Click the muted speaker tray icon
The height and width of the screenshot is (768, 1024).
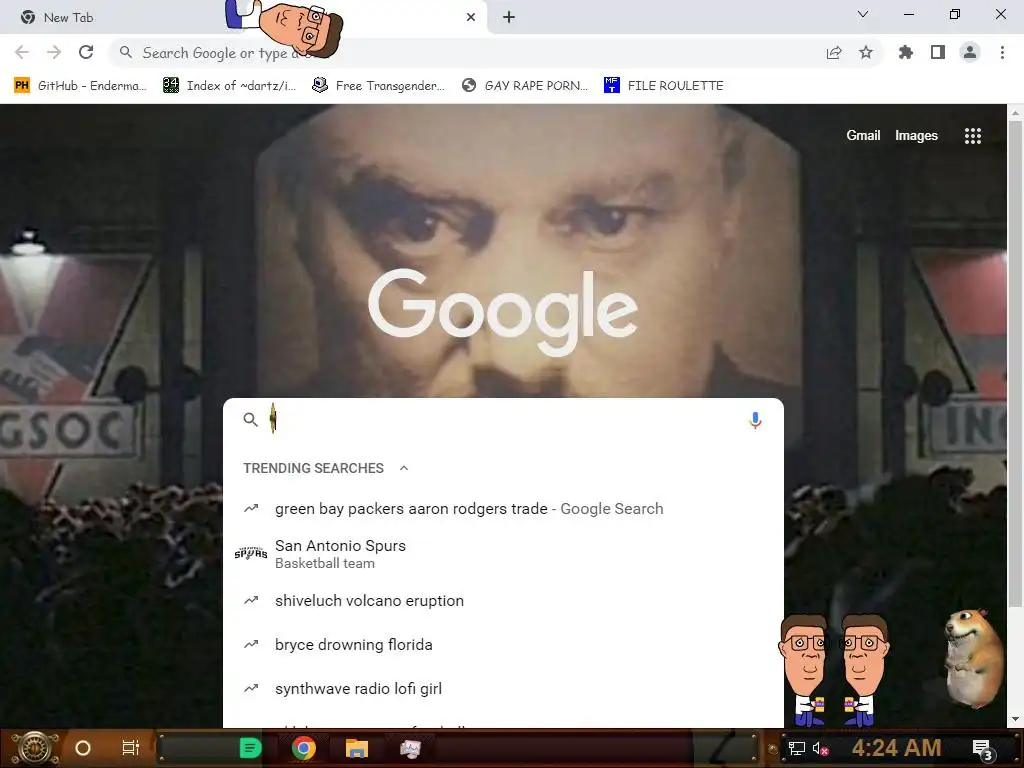click(820, 748)
